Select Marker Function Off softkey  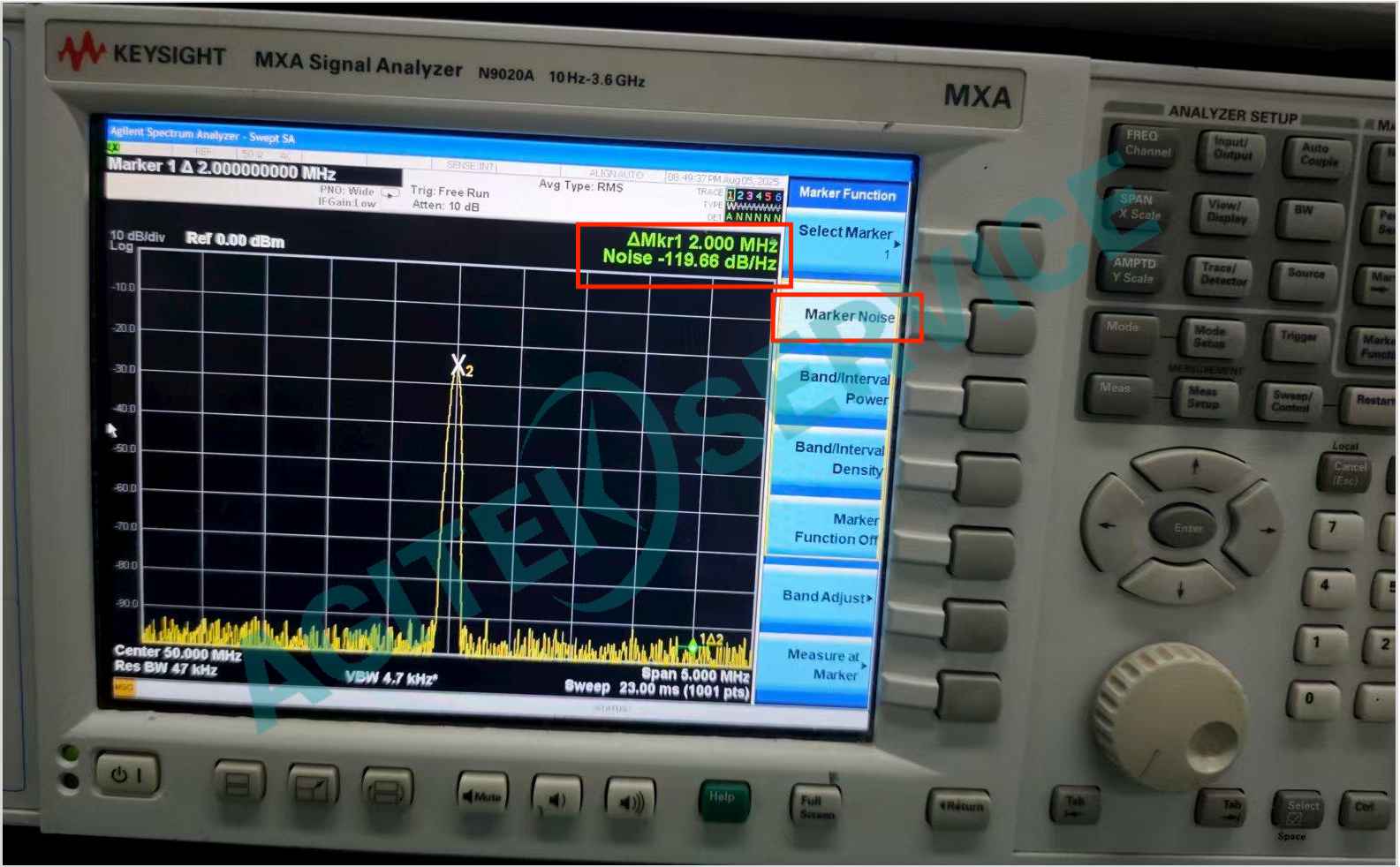(x=825, y=529)
